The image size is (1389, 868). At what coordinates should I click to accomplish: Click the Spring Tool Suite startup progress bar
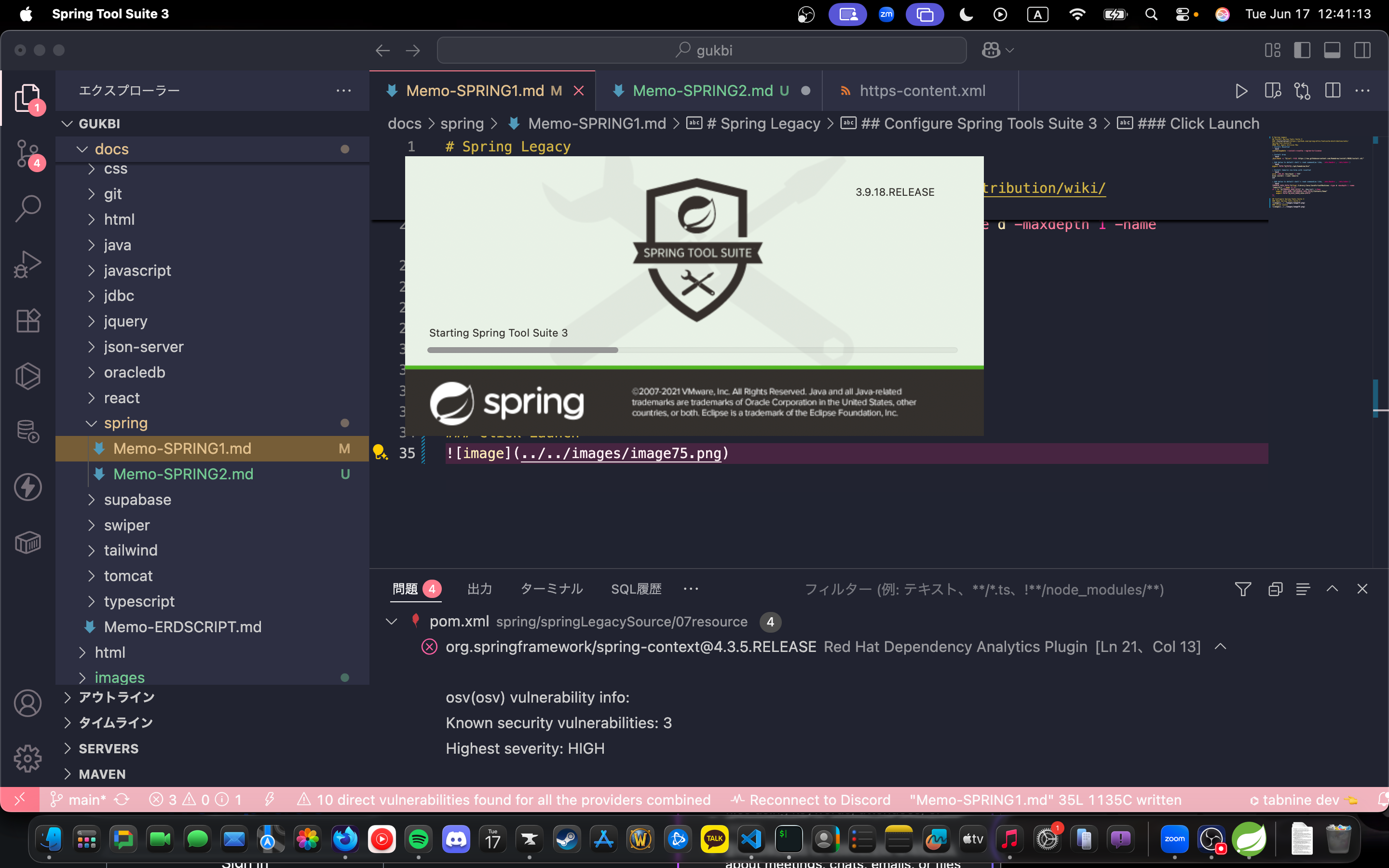pyautogui.click(x=692, y=350)
